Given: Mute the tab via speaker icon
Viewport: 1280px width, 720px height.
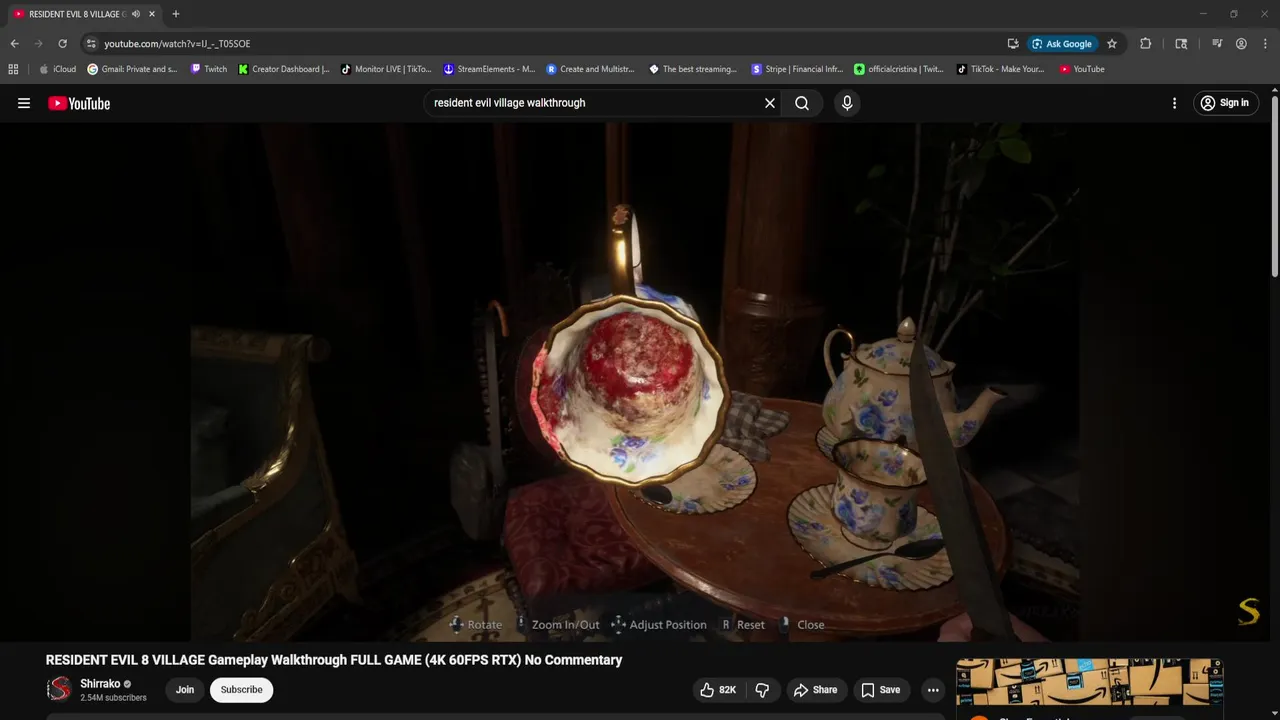Looking at the screenshot, I should click(136, 14).
